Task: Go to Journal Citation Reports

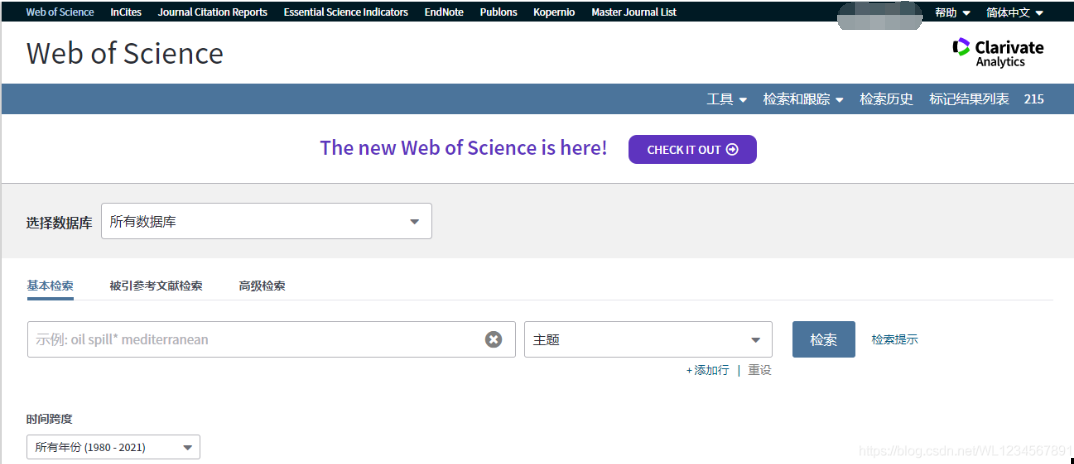Action: click(212, 12)
